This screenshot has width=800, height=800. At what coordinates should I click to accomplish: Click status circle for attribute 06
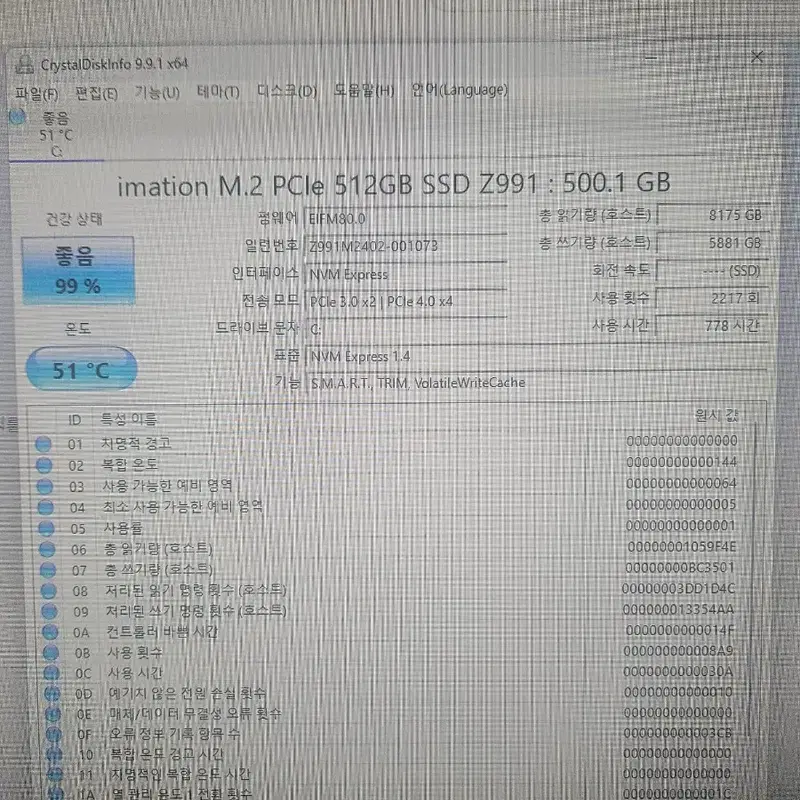[47, 549]
